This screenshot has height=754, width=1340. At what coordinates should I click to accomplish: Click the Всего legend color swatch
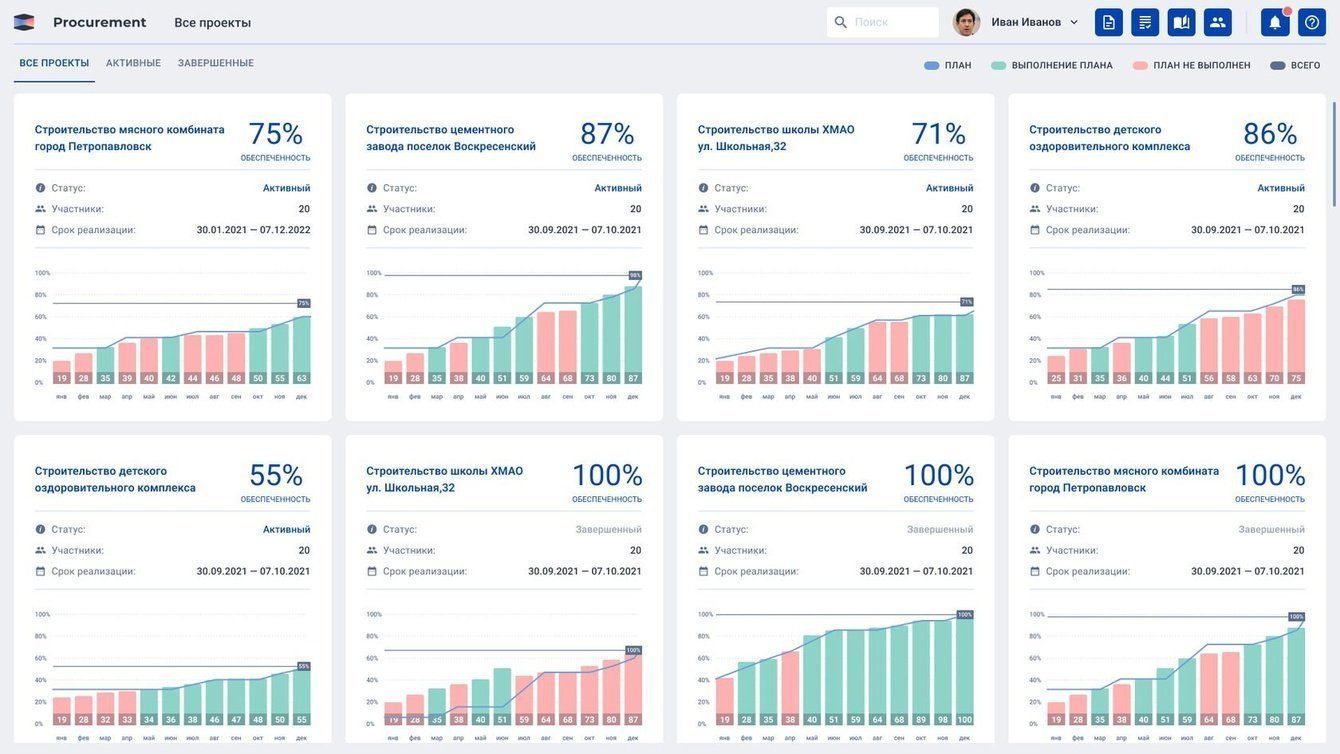pyautogui.click(x=1278, y=65)
